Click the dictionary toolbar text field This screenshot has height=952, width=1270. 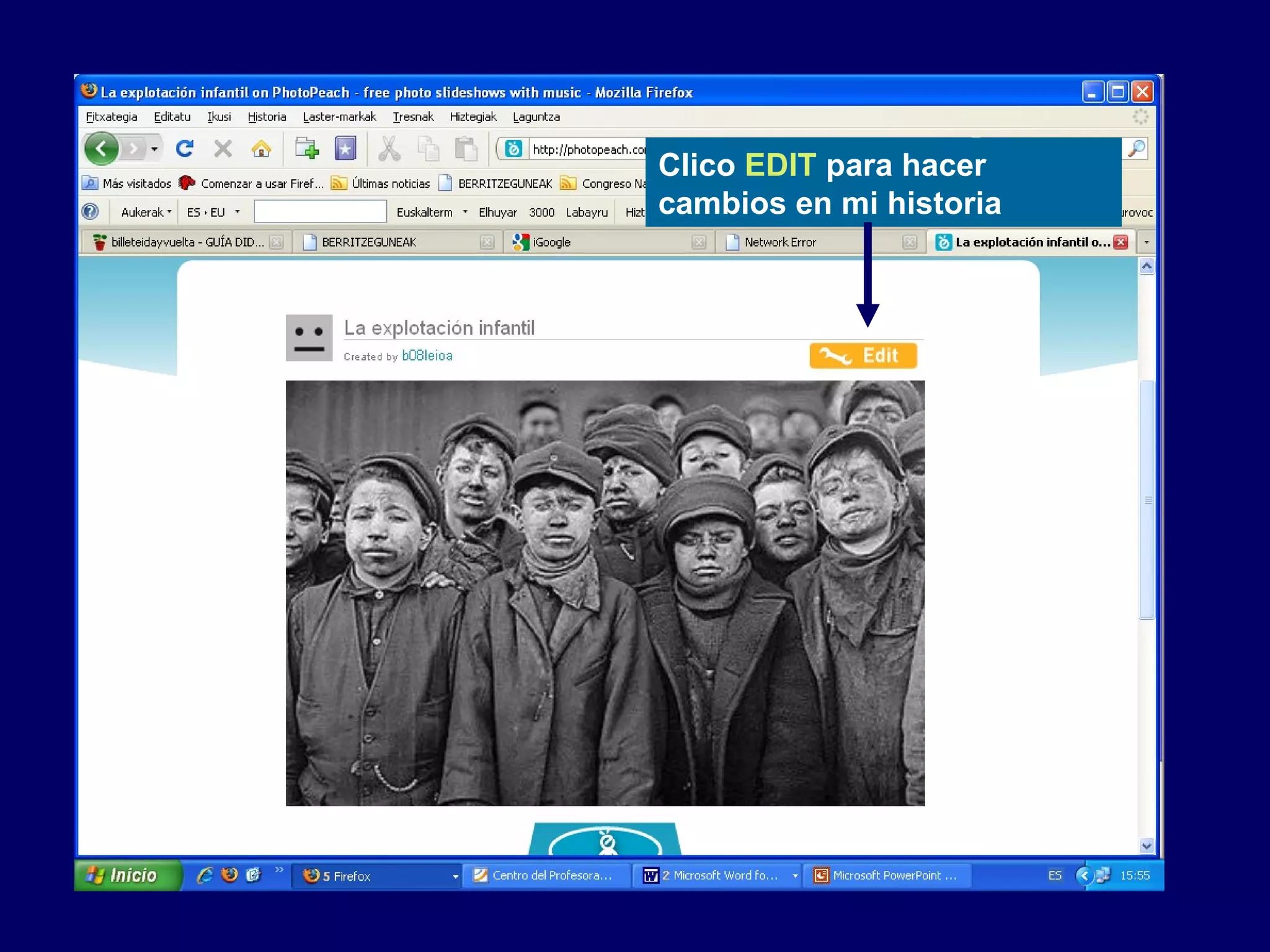coord(320,212)
